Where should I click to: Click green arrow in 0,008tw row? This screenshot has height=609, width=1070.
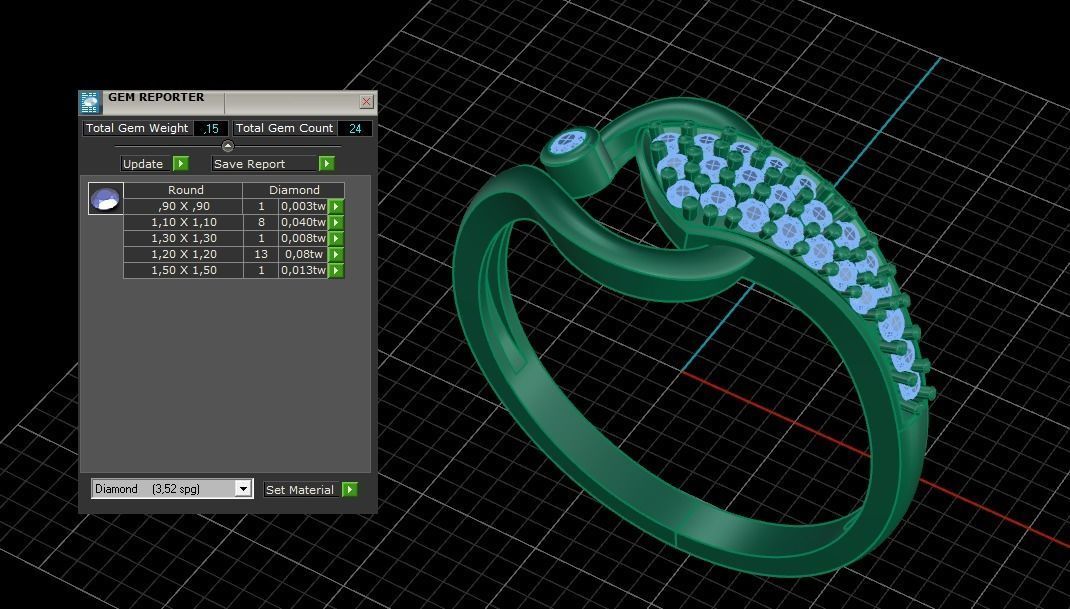click(336, 238)
